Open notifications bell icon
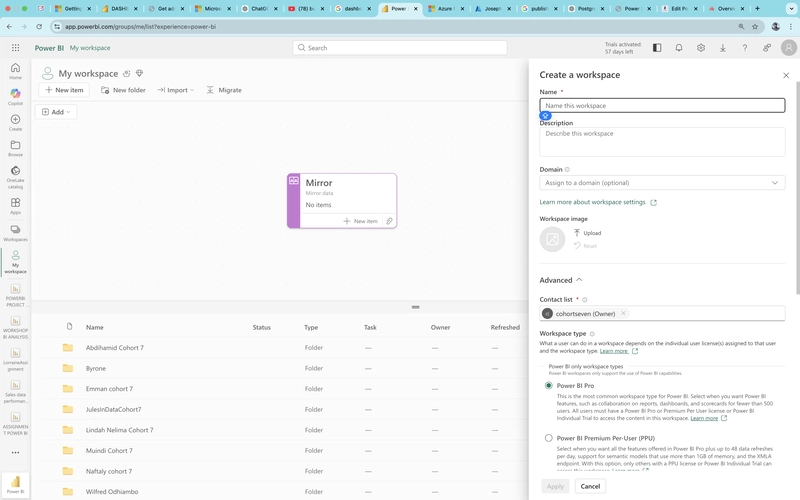This screenshot has height=500, width=800. (x=679, y=47)
